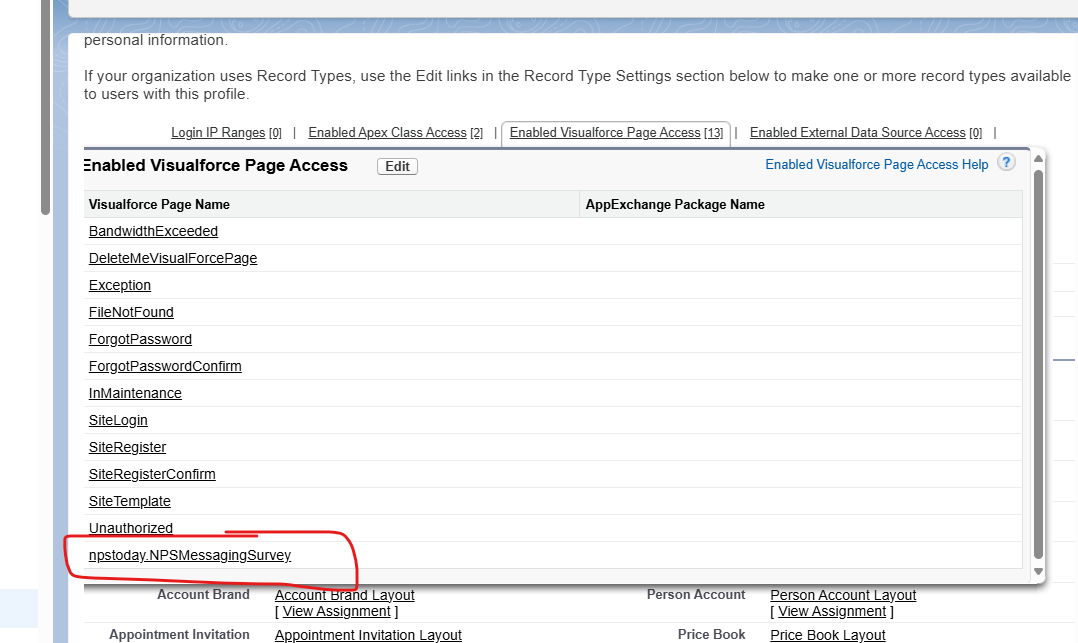Image resolution: width=1078 pixels, height=643 pixels.
Task: Click the ForgotPasswordConfirm link
Action: (x=165, y=366)
